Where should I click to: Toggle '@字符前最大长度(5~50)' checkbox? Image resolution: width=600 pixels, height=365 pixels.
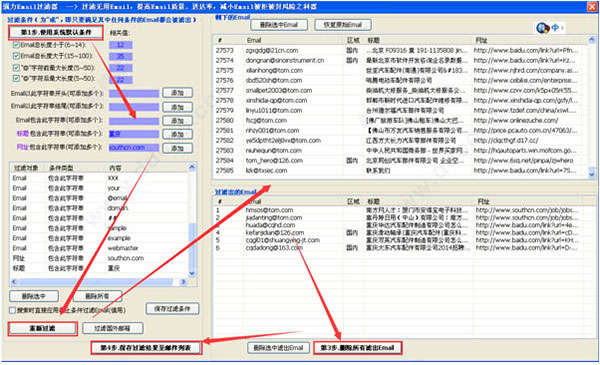16,68
